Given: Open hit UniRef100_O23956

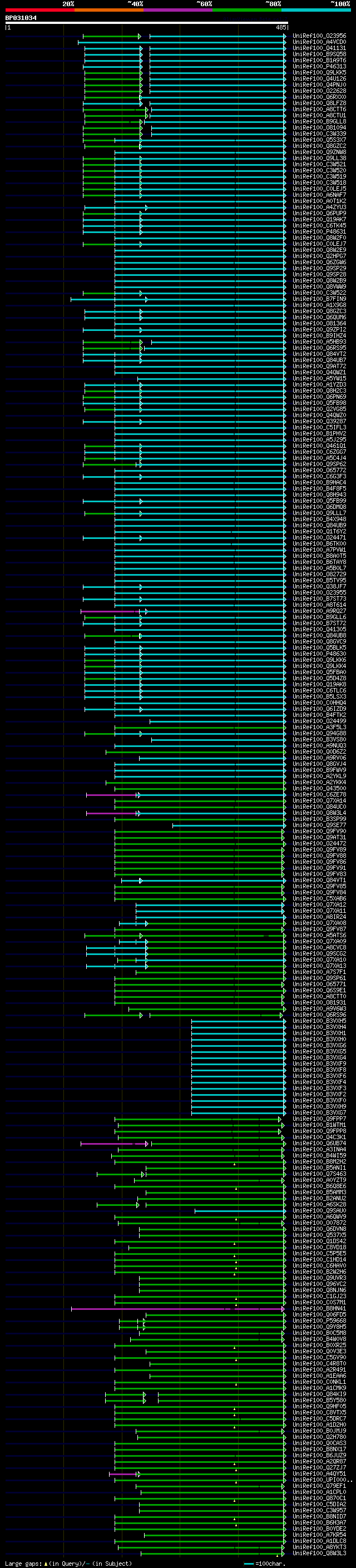Looking at the screenshot, I should point(319,36).
